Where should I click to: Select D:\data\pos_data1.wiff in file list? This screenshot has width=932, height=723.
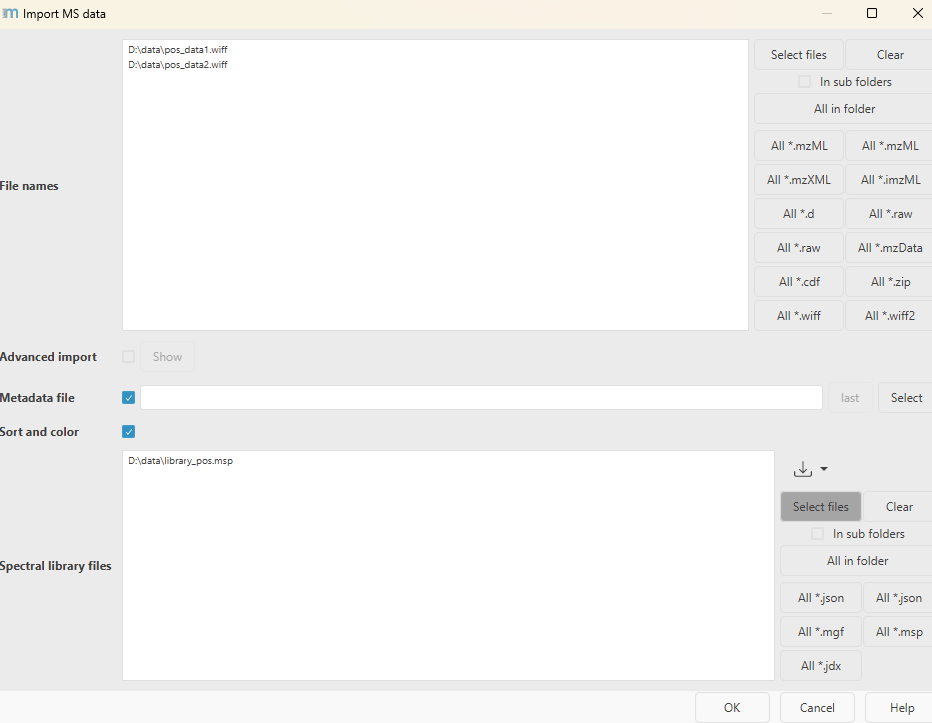tap(178, 50)
